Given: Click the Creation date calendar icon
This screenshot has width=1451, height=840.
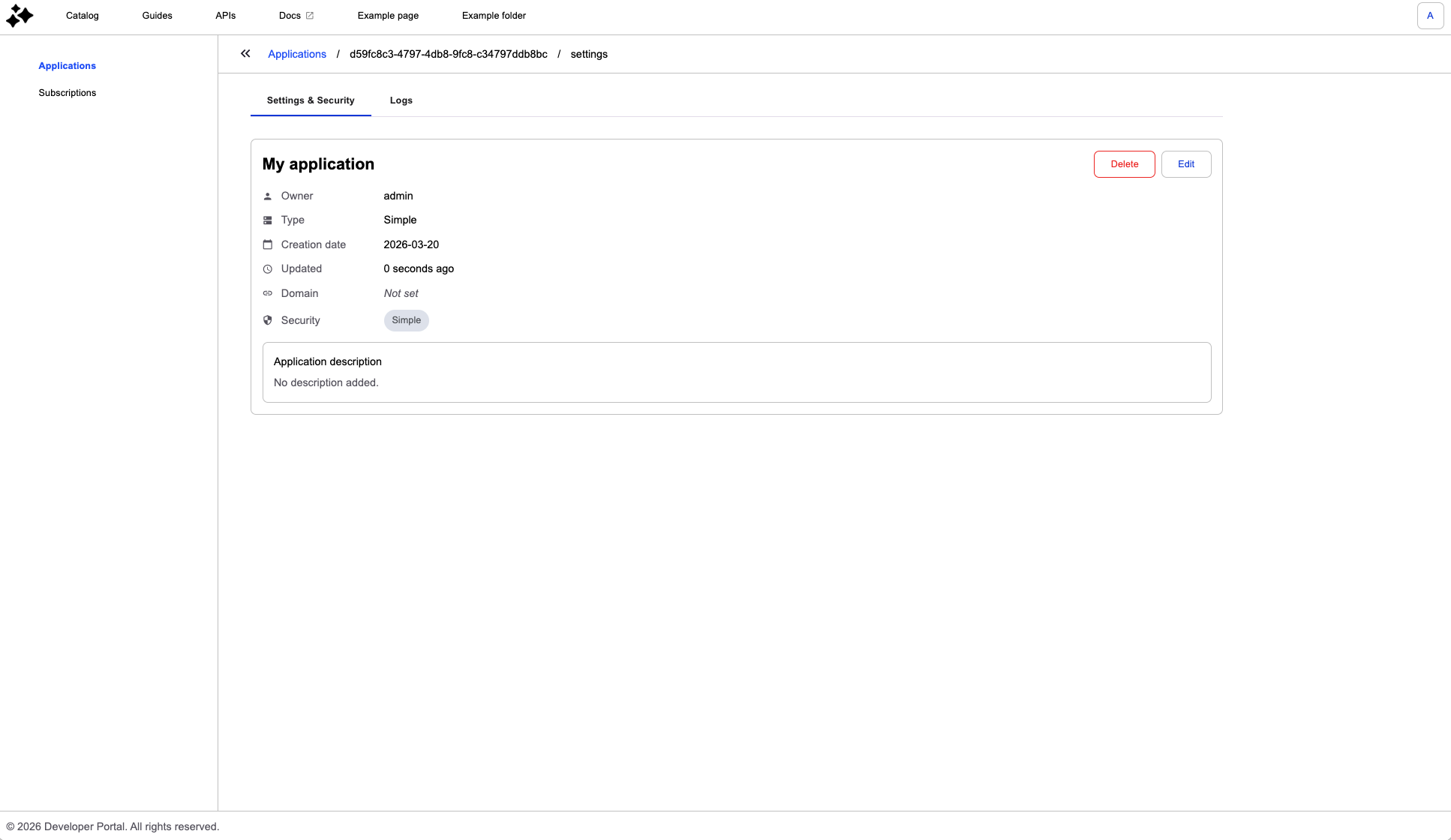Looking at the screenshot, I should [x=268, y=244].
